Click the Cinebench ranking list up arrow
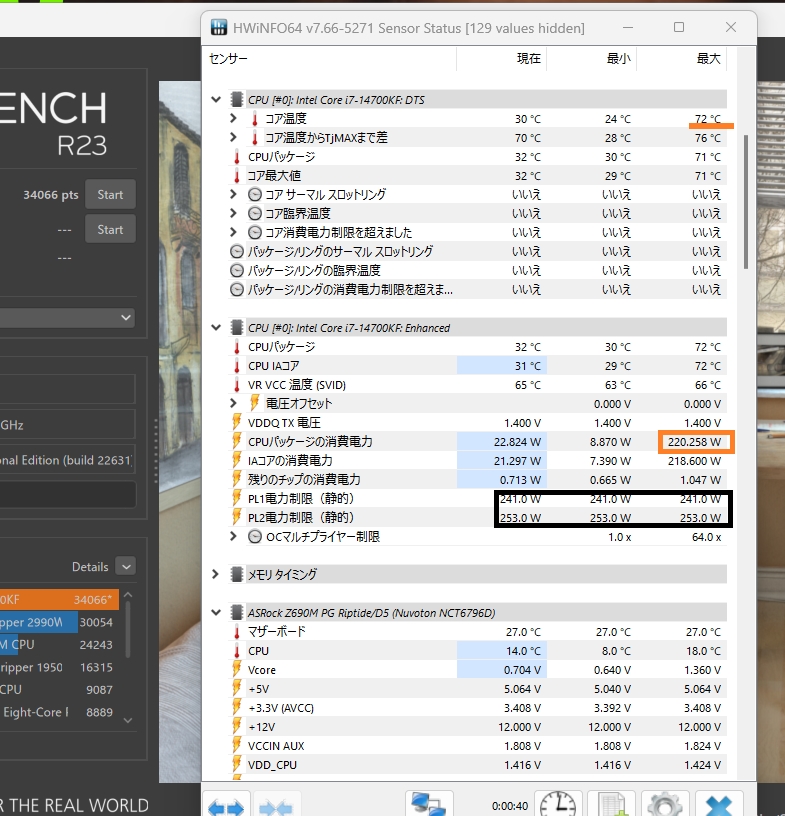This screenshot has width=785, height=816. click(x=128, y=594)
